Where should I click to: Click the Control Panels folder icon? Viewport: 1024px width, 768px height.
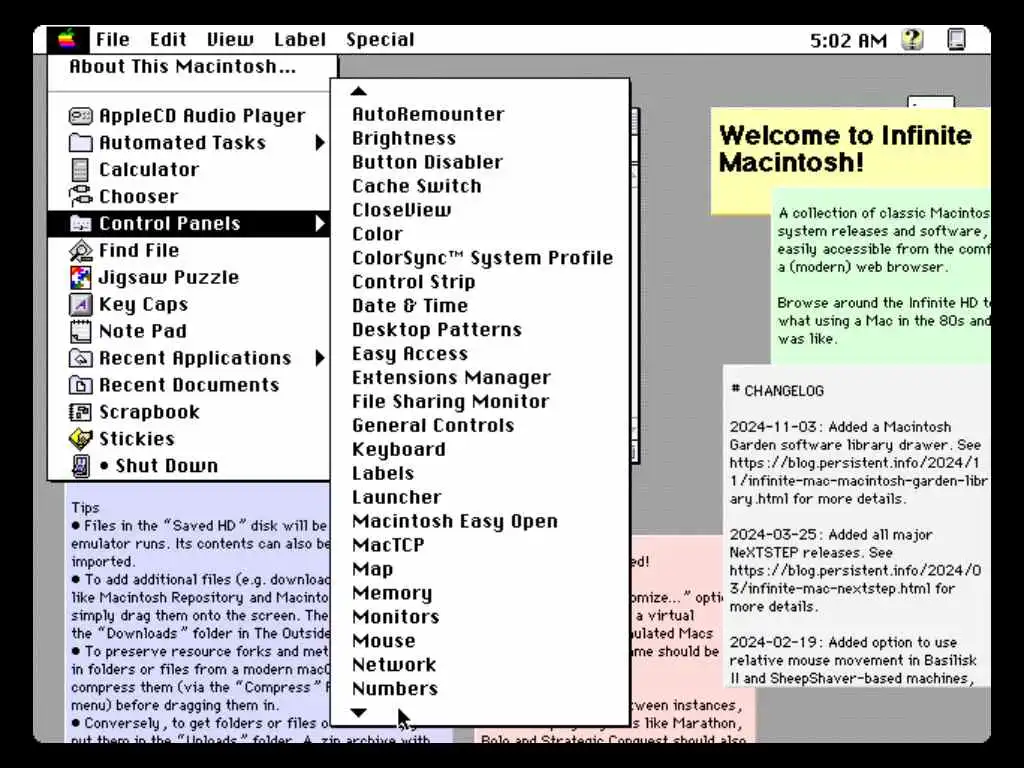coord(80,223)
